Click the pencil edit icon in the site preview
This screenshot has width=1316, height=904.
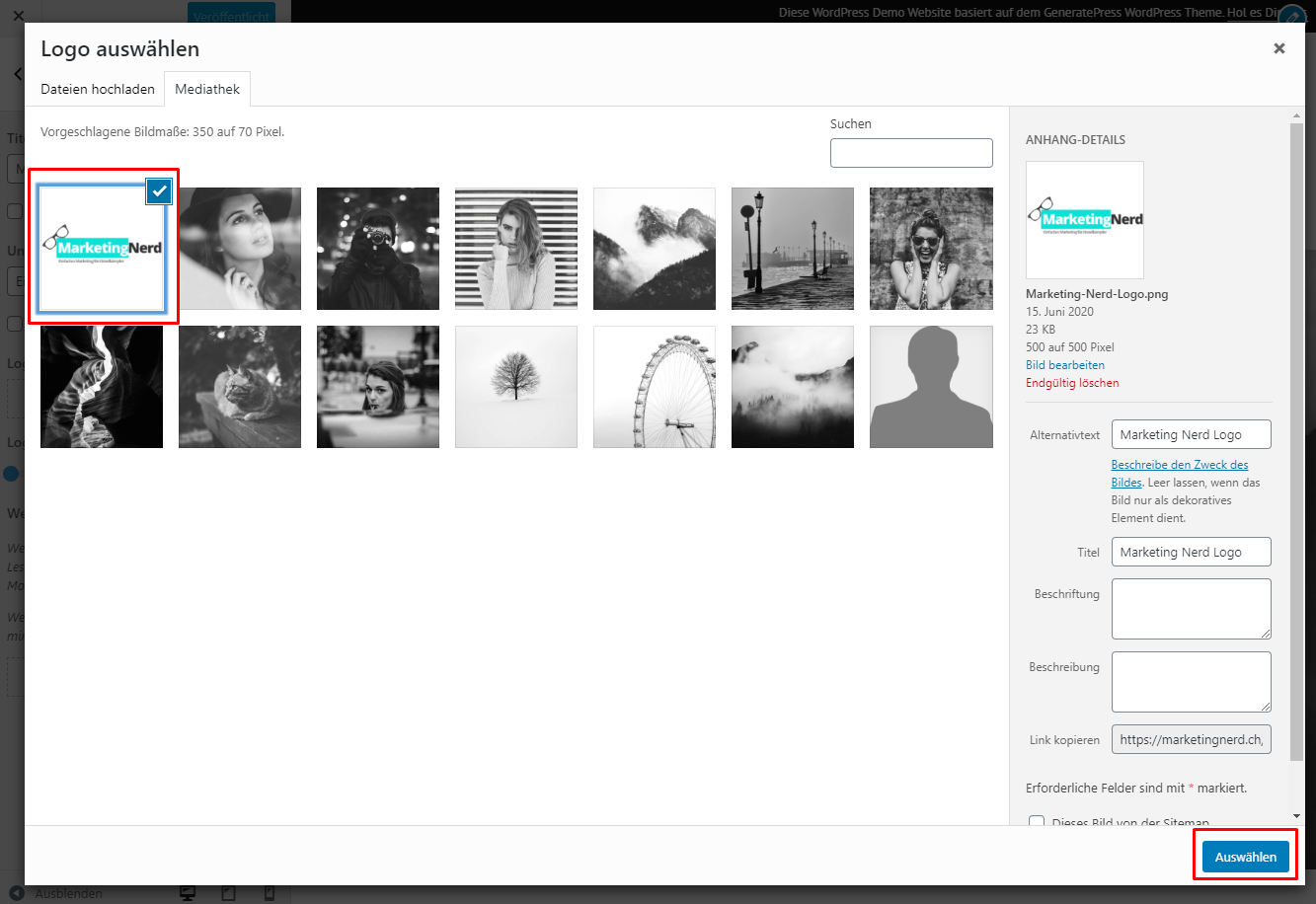tap(1292, 19)
